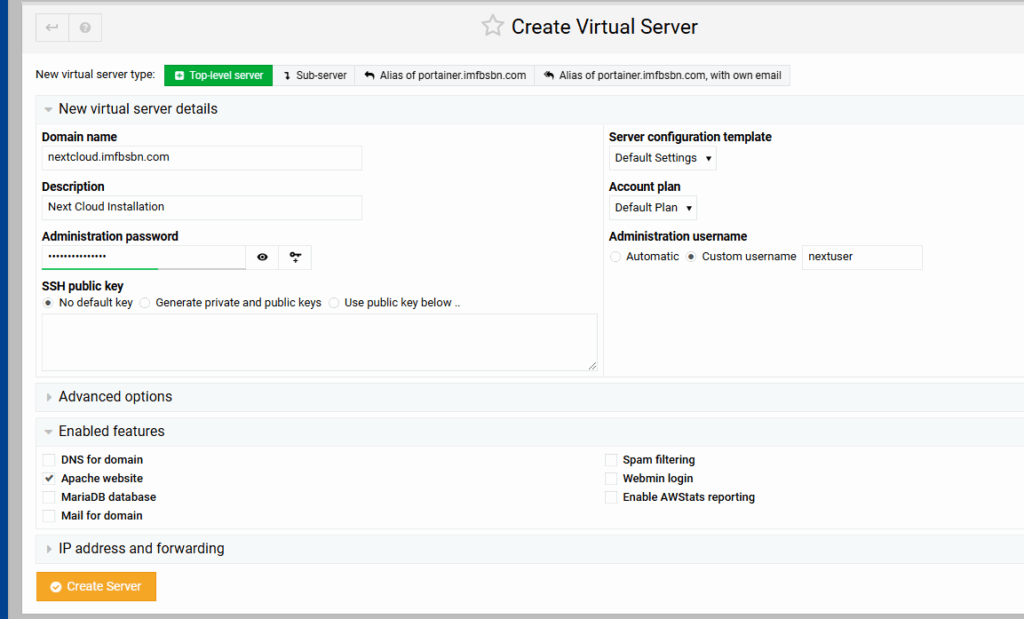Expand the Advanced options section
The width and height of the screenshot is (1024, 619).
(x=115, y=397)
